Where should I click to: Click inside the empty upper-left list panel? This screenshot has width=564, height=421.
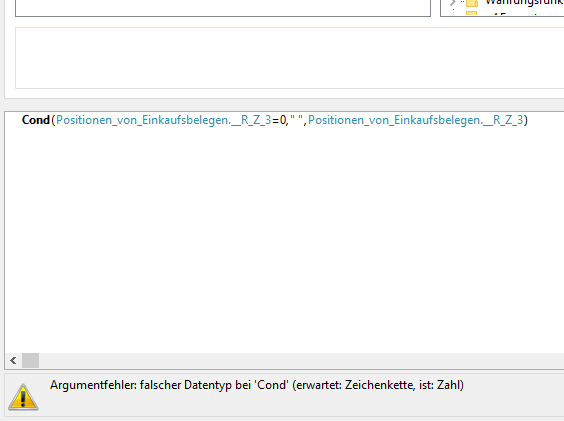point(223,7)
